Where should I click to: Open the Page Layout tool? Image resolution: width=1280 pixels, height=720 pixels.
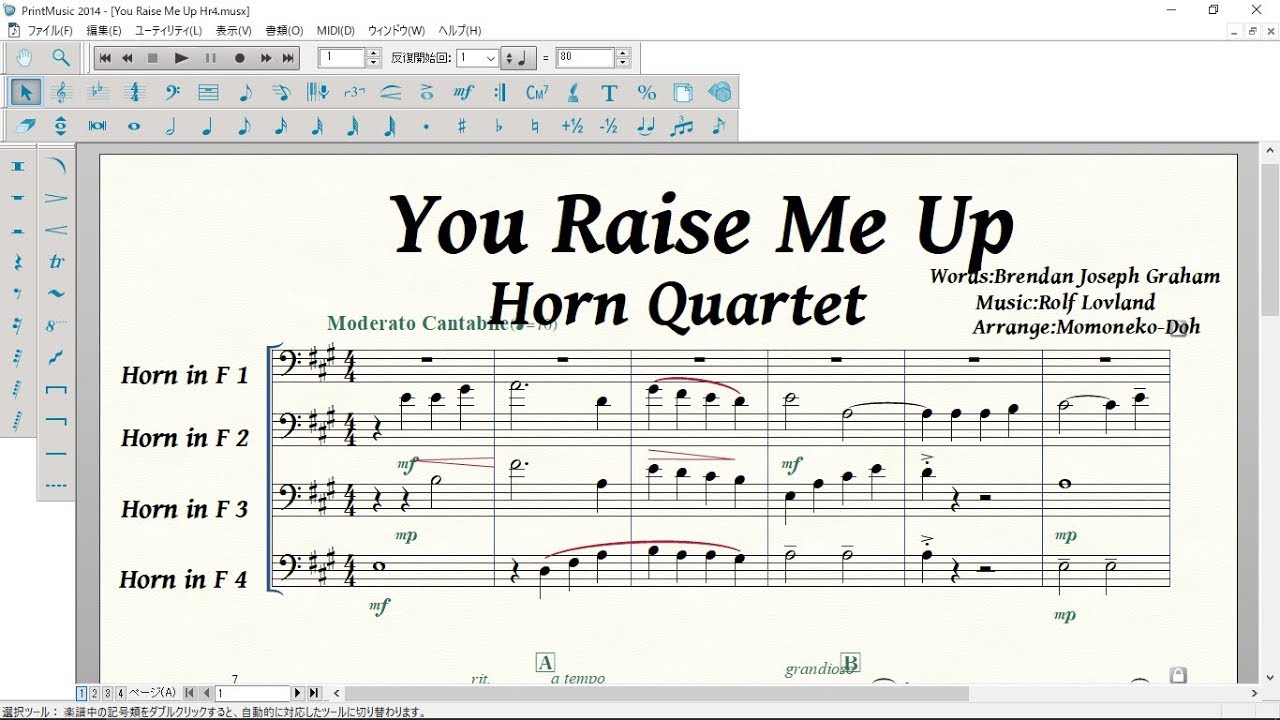coord(683,93)
